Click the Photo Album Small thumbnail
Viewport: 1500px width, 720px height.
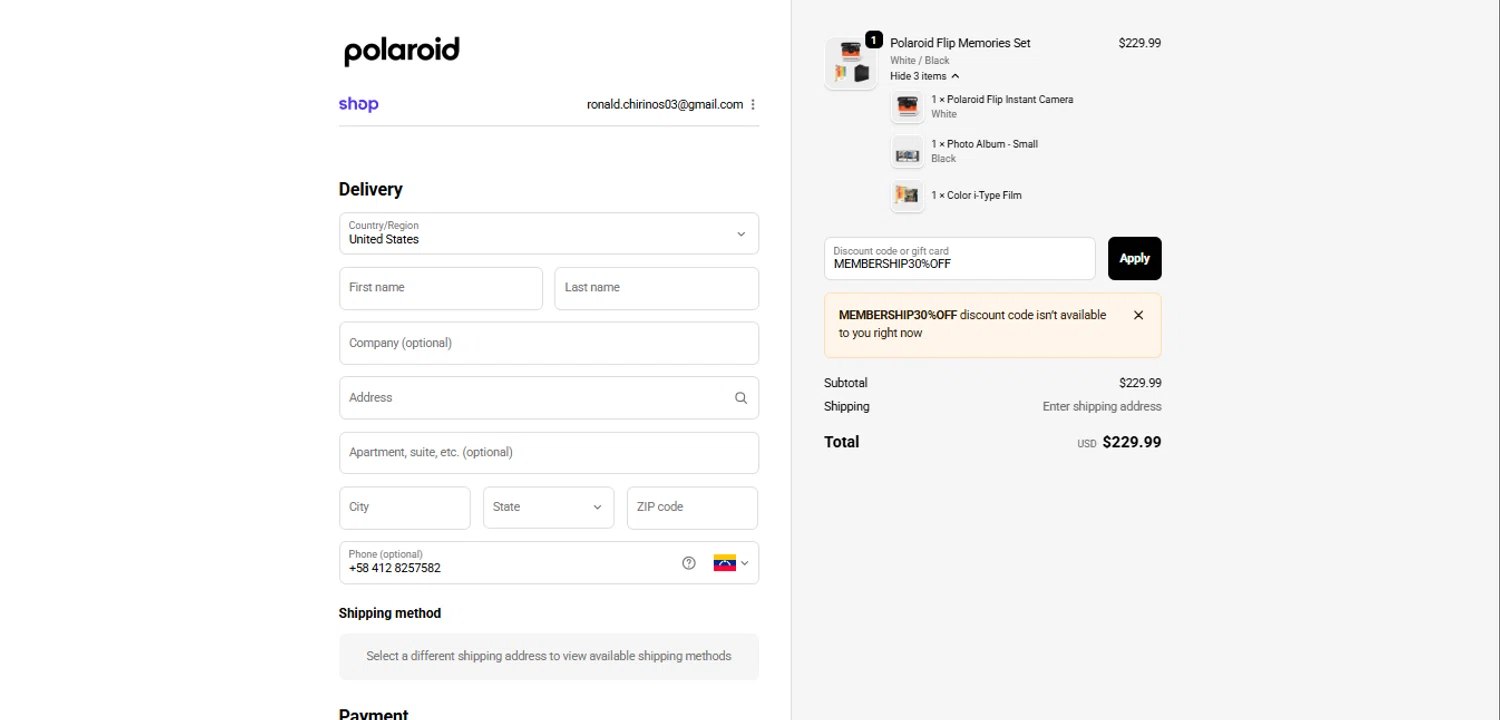coord(907,152)
